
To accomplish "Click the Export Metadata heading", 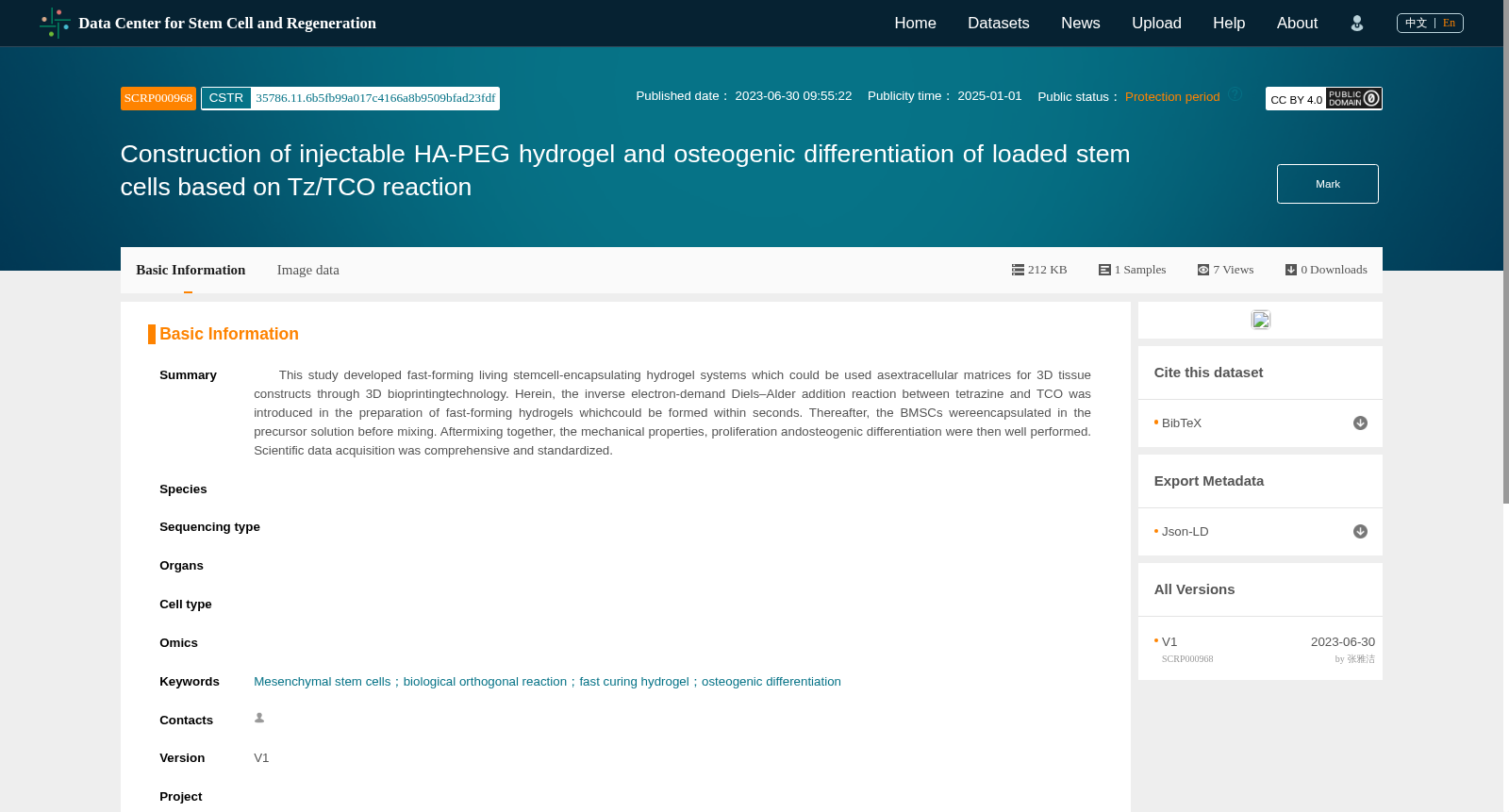I will [1208, 481].
